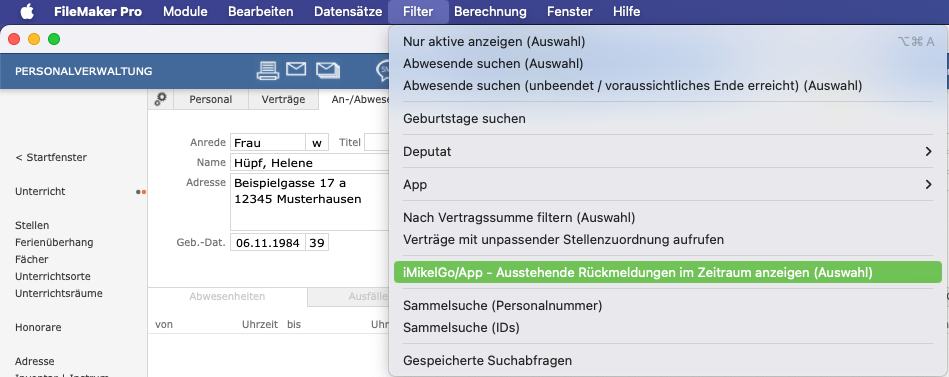Click the age field showing 39
949x377 pixels.
(317, 243)
